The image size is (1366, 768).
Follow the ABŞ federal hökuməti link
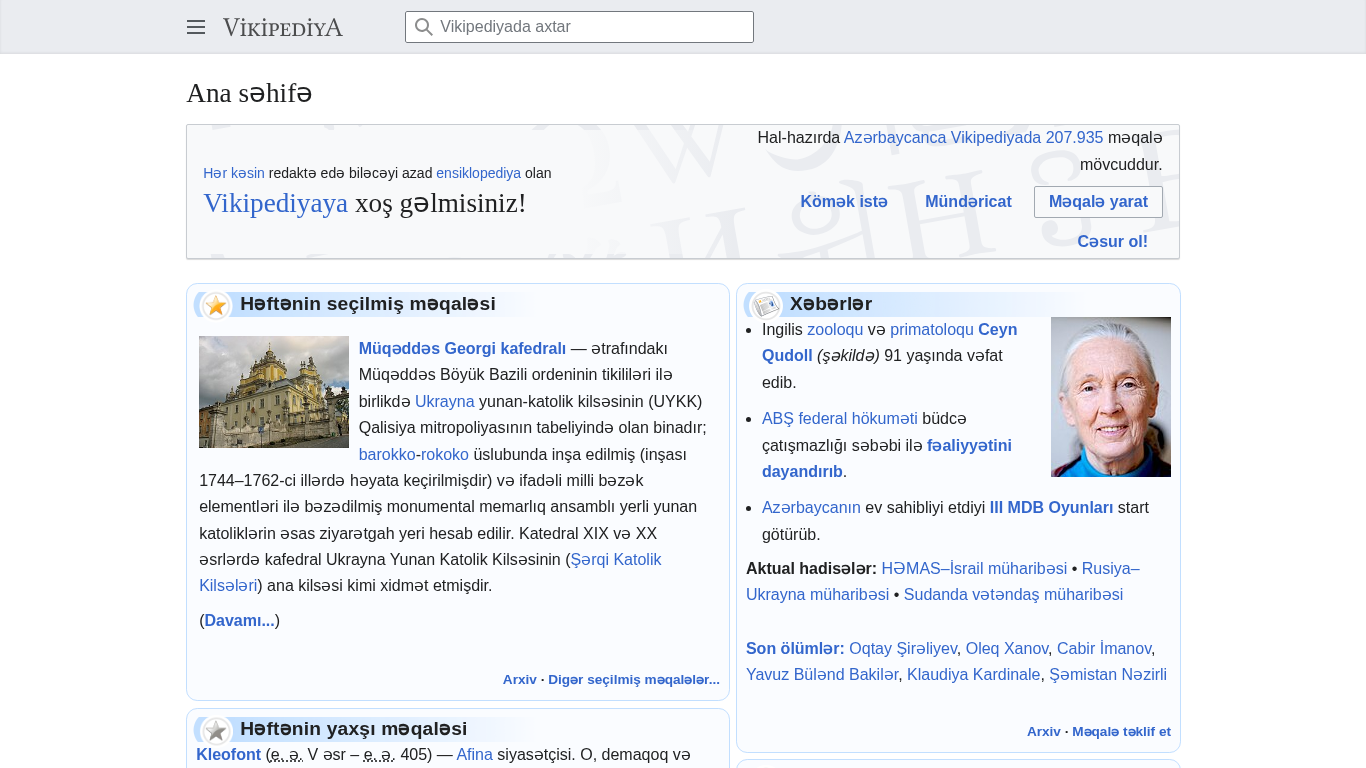pos(840,419)
